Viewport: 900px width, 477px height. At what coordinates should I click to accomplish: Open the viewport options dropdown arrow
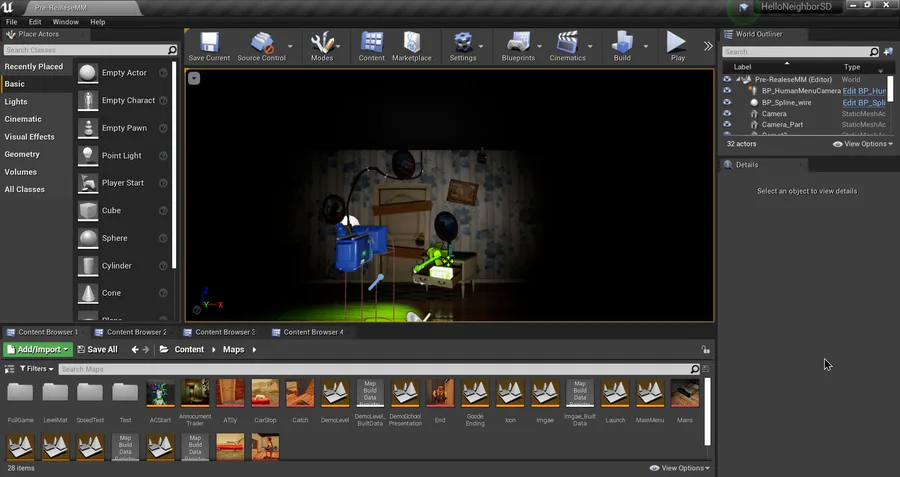194,79
